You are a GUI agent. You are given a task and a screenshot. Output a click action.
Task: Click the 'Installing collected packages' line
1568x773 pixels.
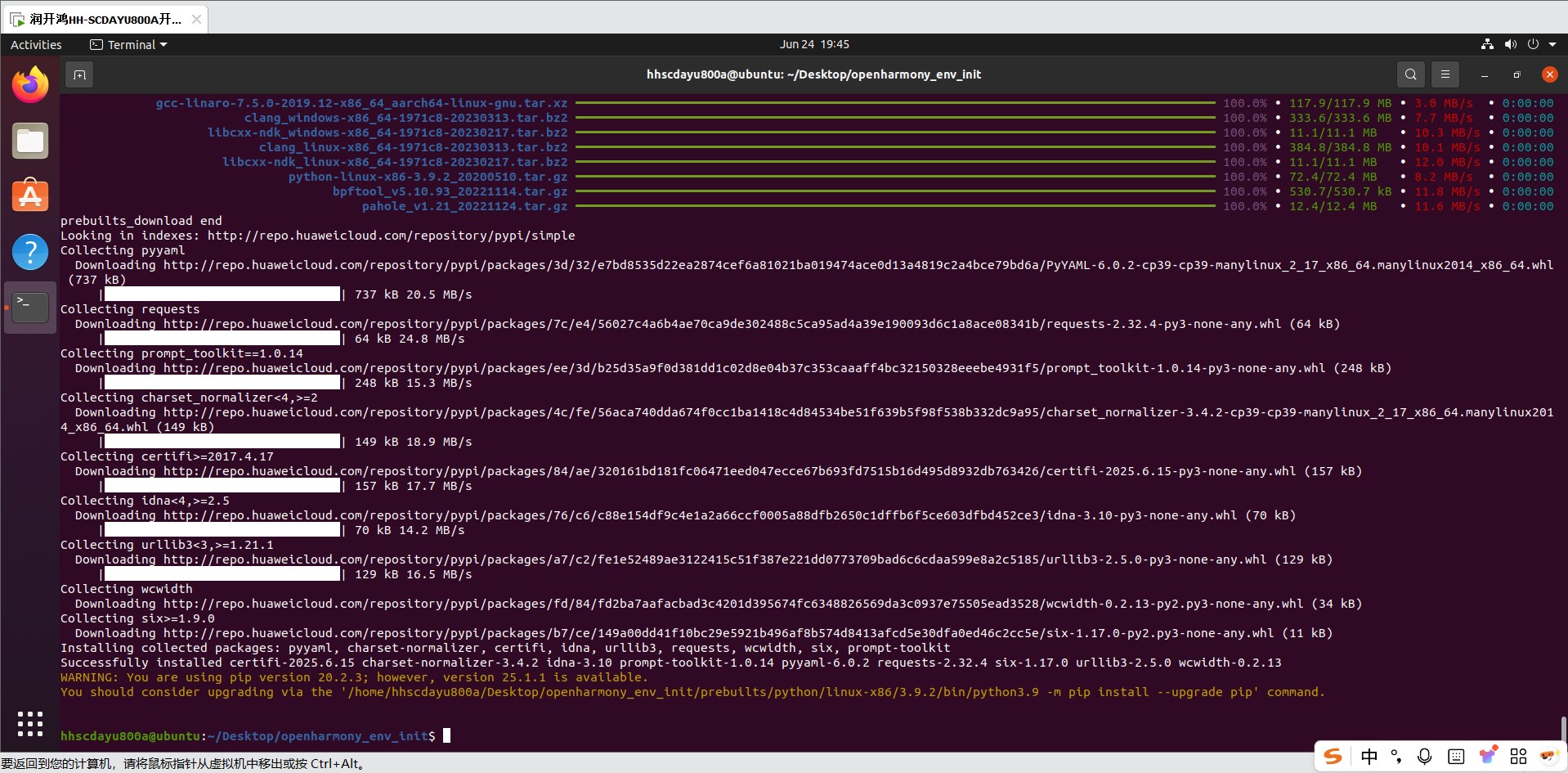pyautogui.click(x=505, y=648)
